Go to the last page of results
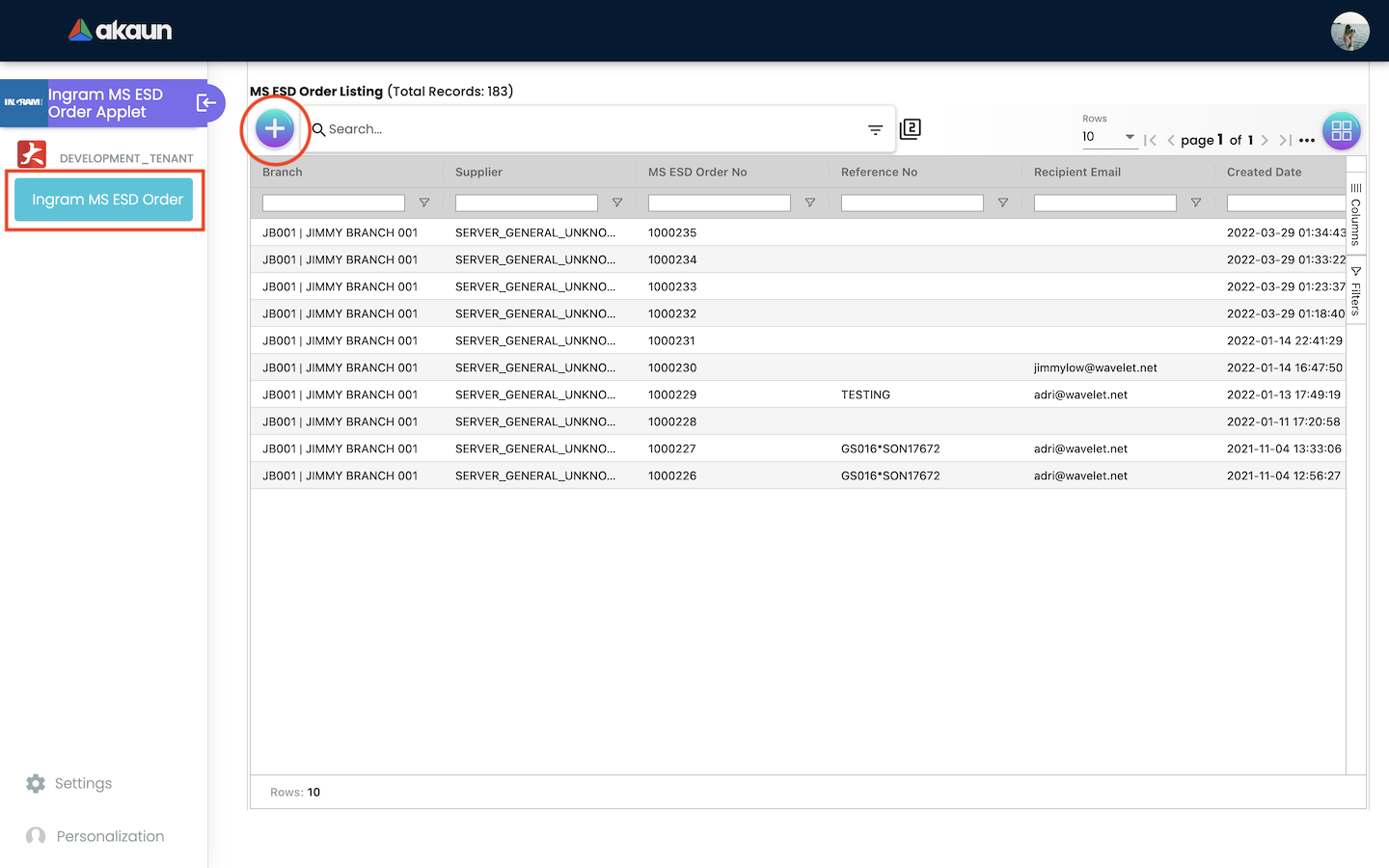The width and height of the screenshot is (1389, 868). coord(1285,141)
